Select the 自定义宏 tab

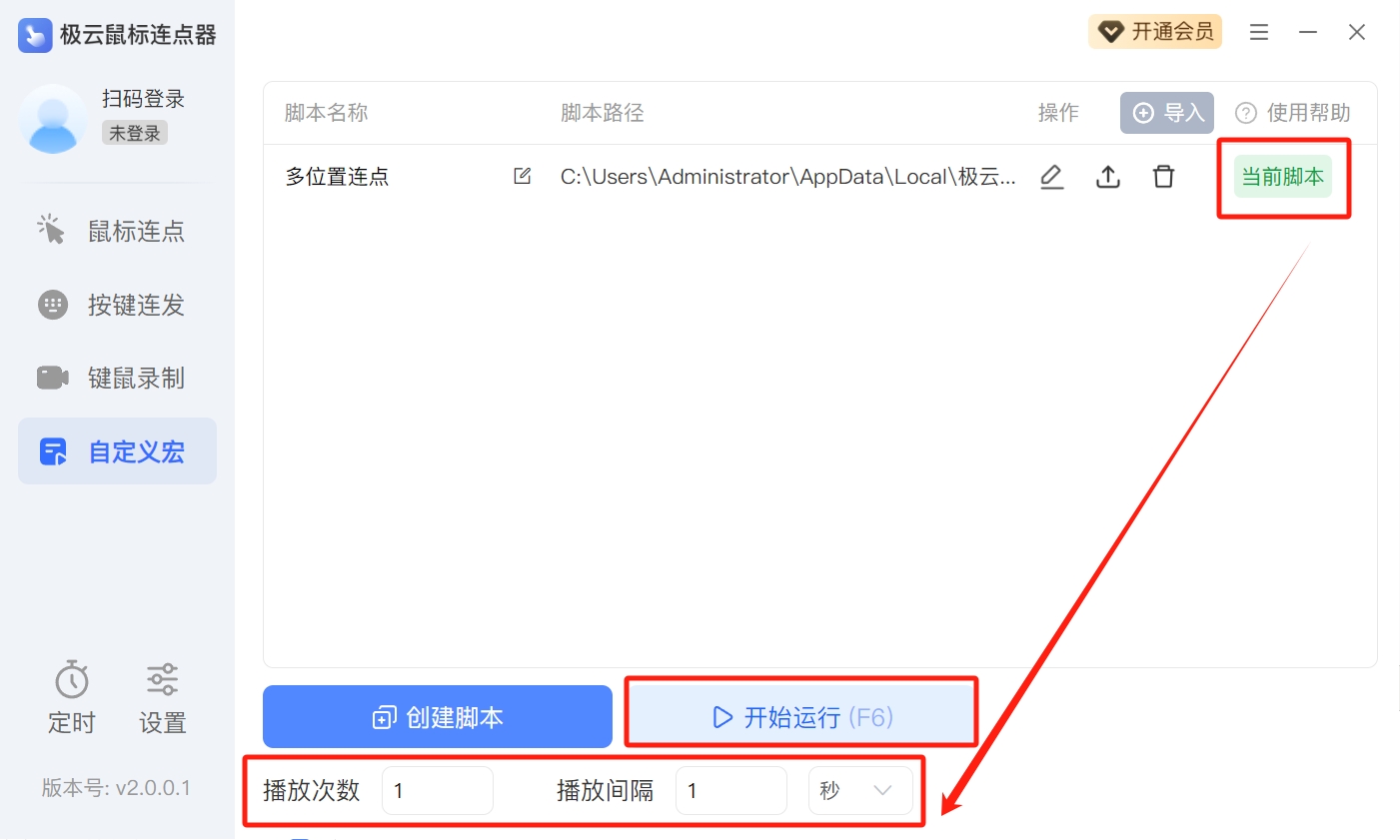pos(118,451)
